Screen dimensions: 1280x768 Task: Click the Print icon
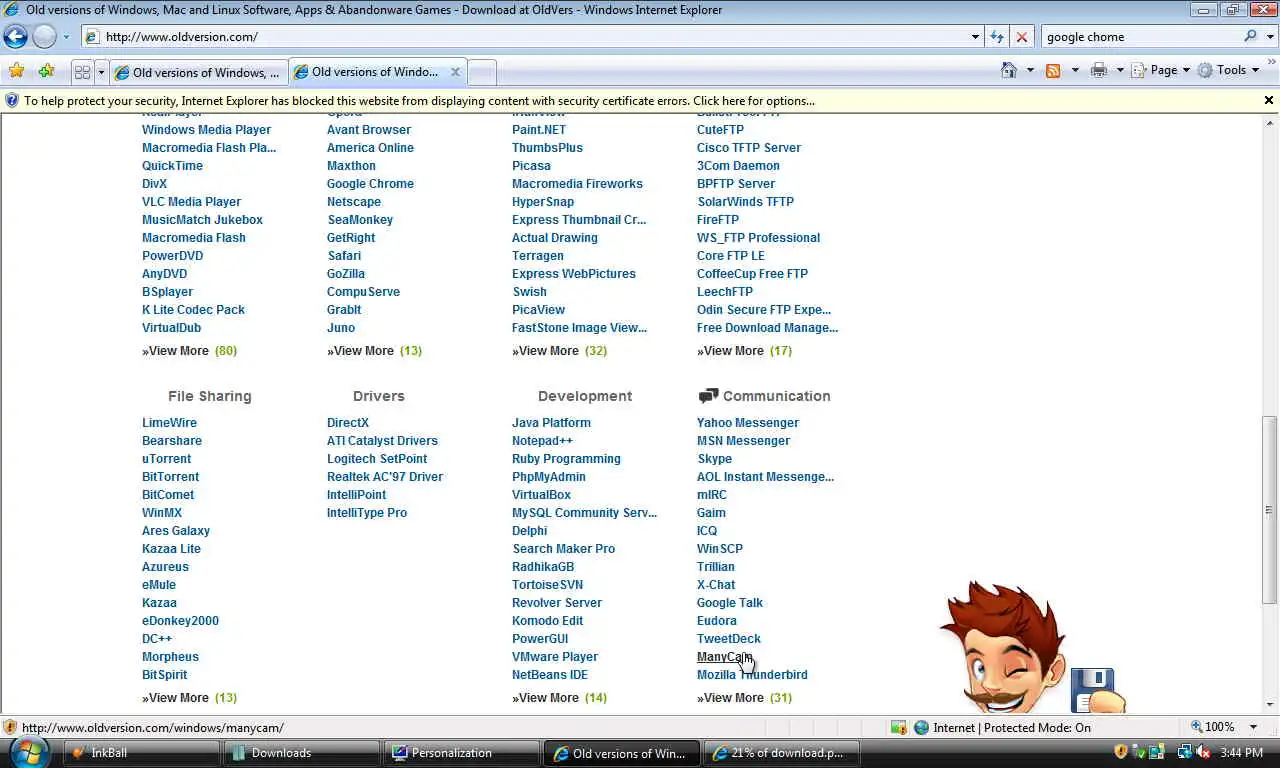[x=1099, y=70]
